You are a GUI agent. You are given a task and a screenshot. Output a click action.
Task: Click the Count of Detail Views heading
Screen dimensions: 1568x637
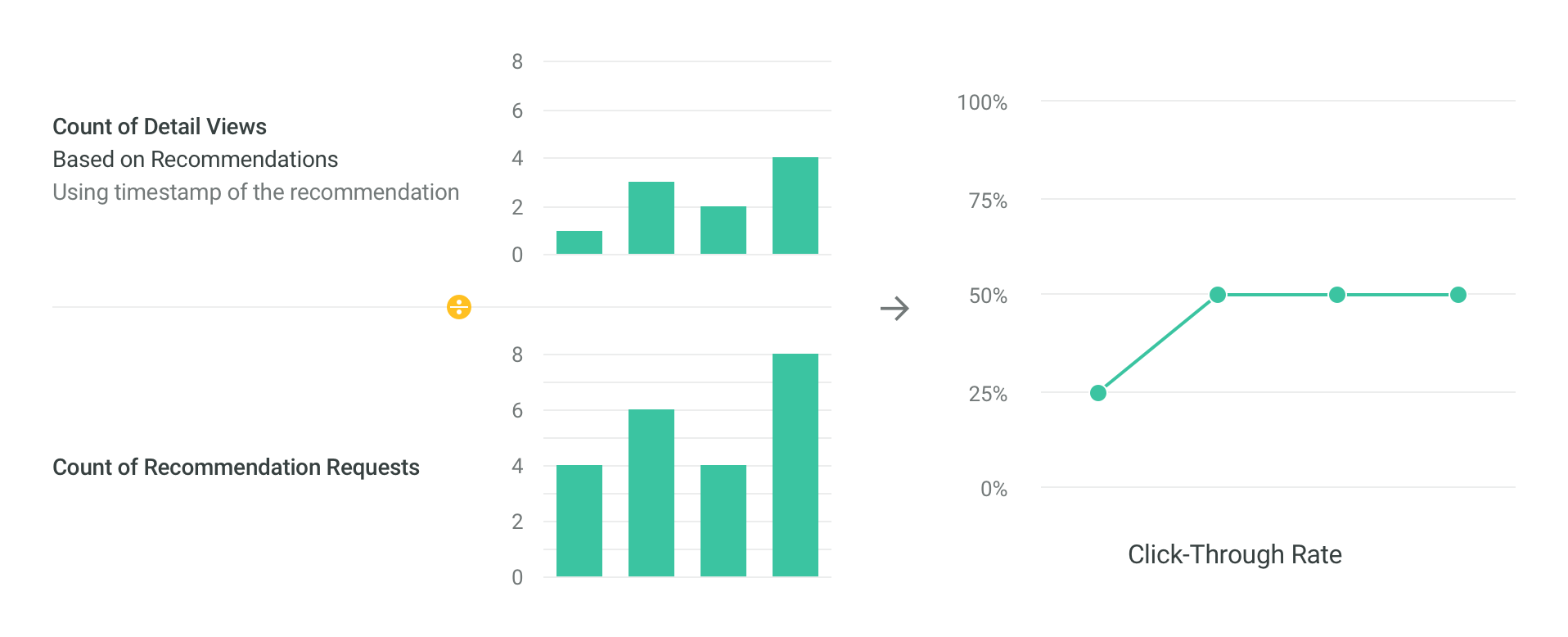[160, 126]
